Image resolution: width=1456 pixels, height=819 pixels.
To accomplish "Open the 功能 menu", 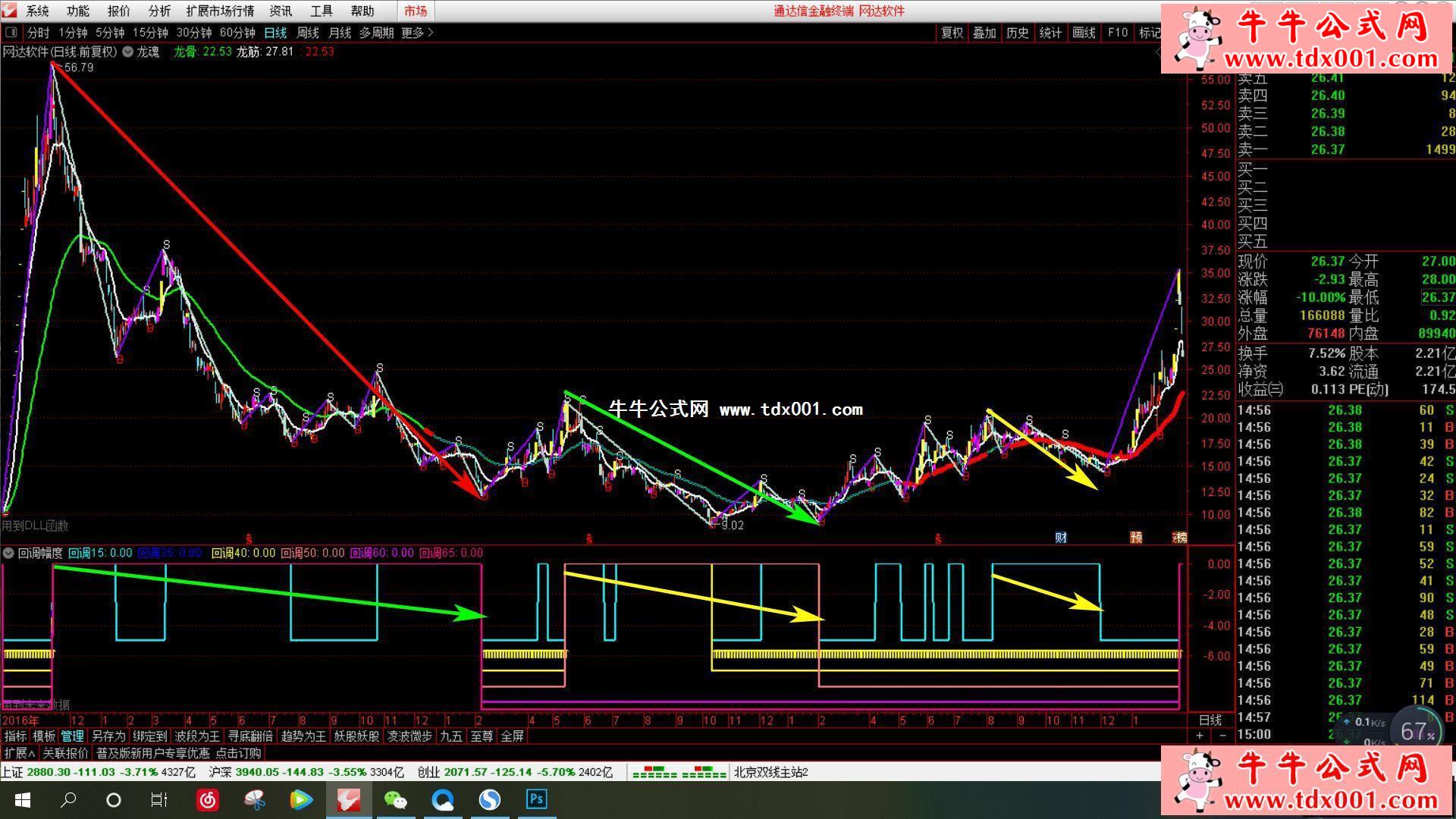I will [77, 11].
